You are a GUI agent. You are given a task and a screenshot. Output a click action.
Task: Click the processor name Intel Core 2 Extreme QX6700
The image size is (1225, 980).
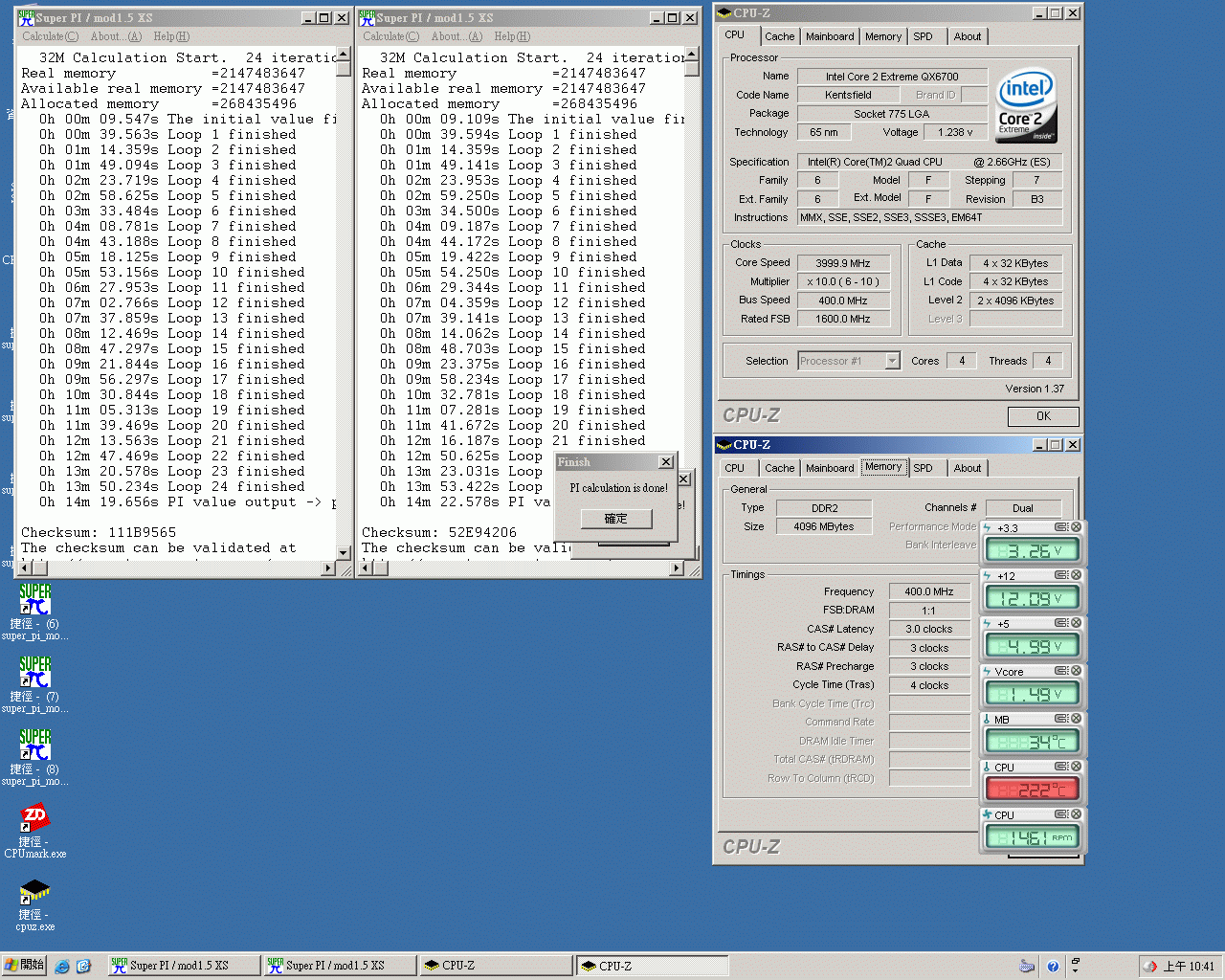(x=892, y=77)
